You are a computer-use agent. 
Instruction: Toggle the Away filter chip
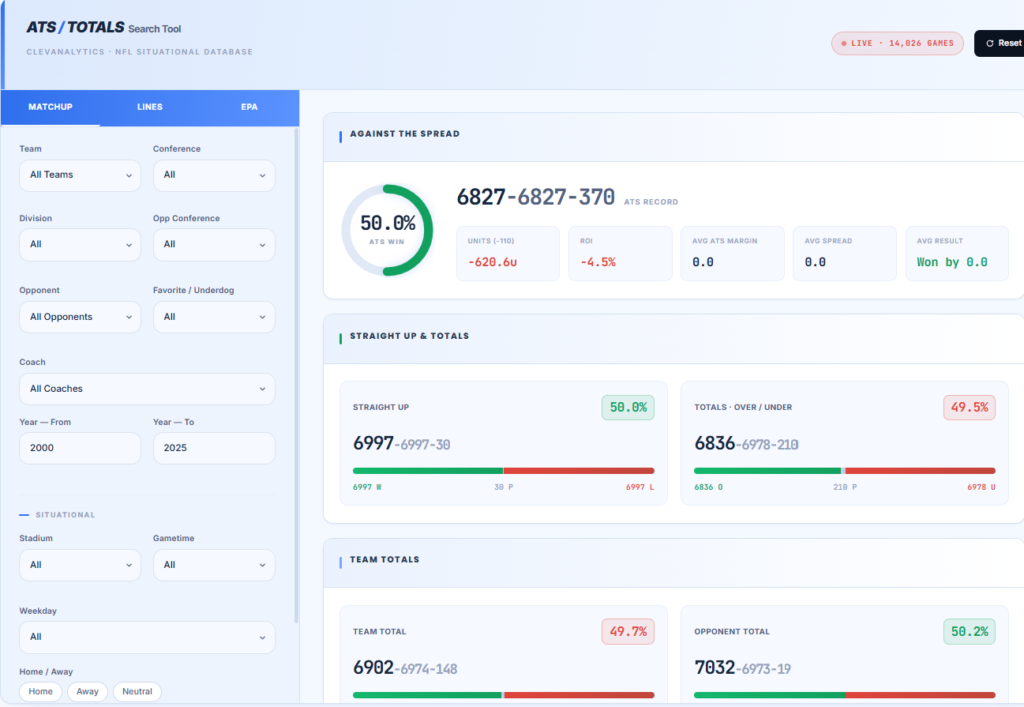point(88,691)
